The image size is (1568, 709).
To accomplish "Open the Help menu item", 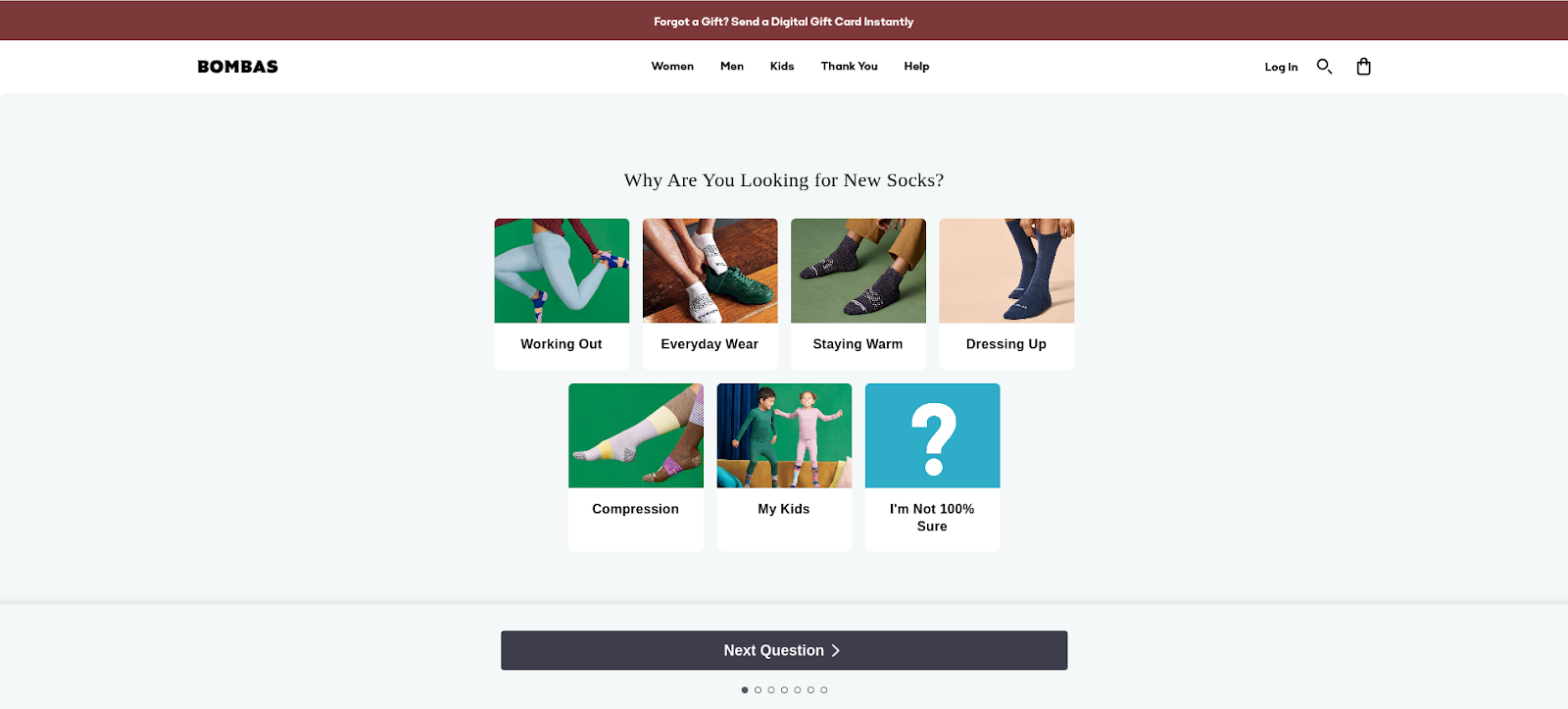I will [x=916, y=67].
